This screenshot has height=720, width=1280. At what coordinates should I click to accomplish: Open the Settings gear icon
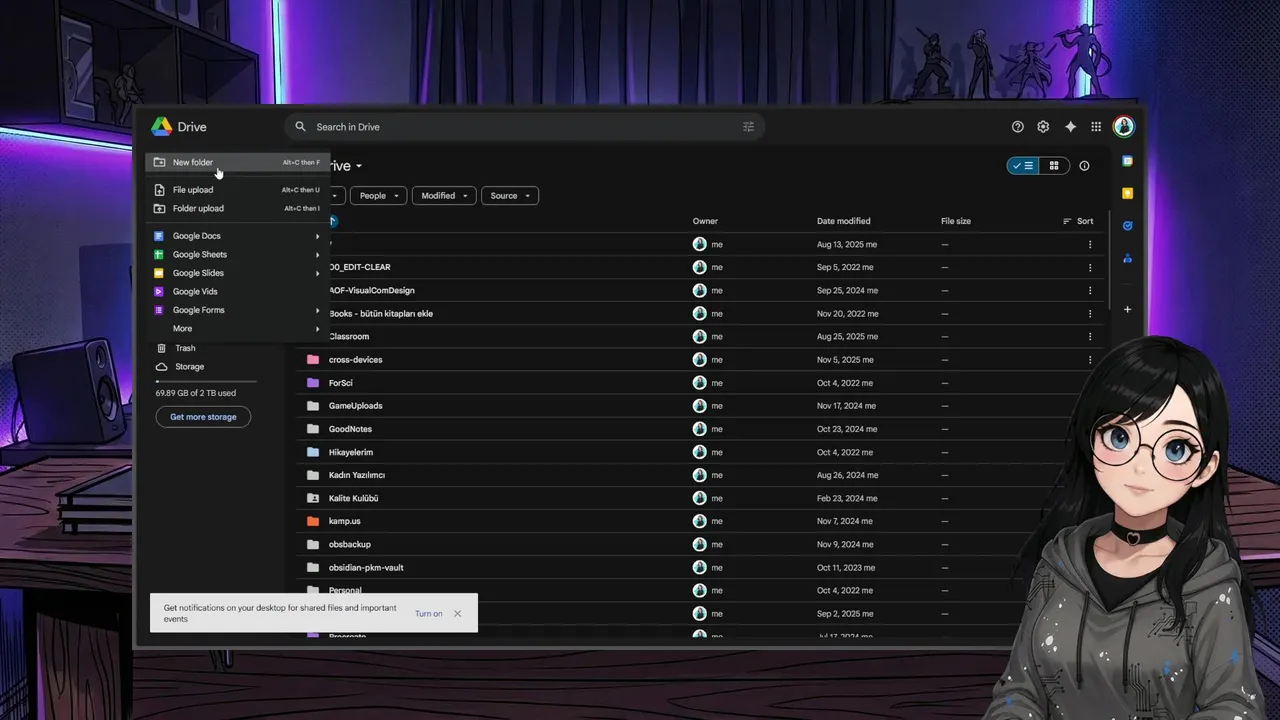(1043, 127)
